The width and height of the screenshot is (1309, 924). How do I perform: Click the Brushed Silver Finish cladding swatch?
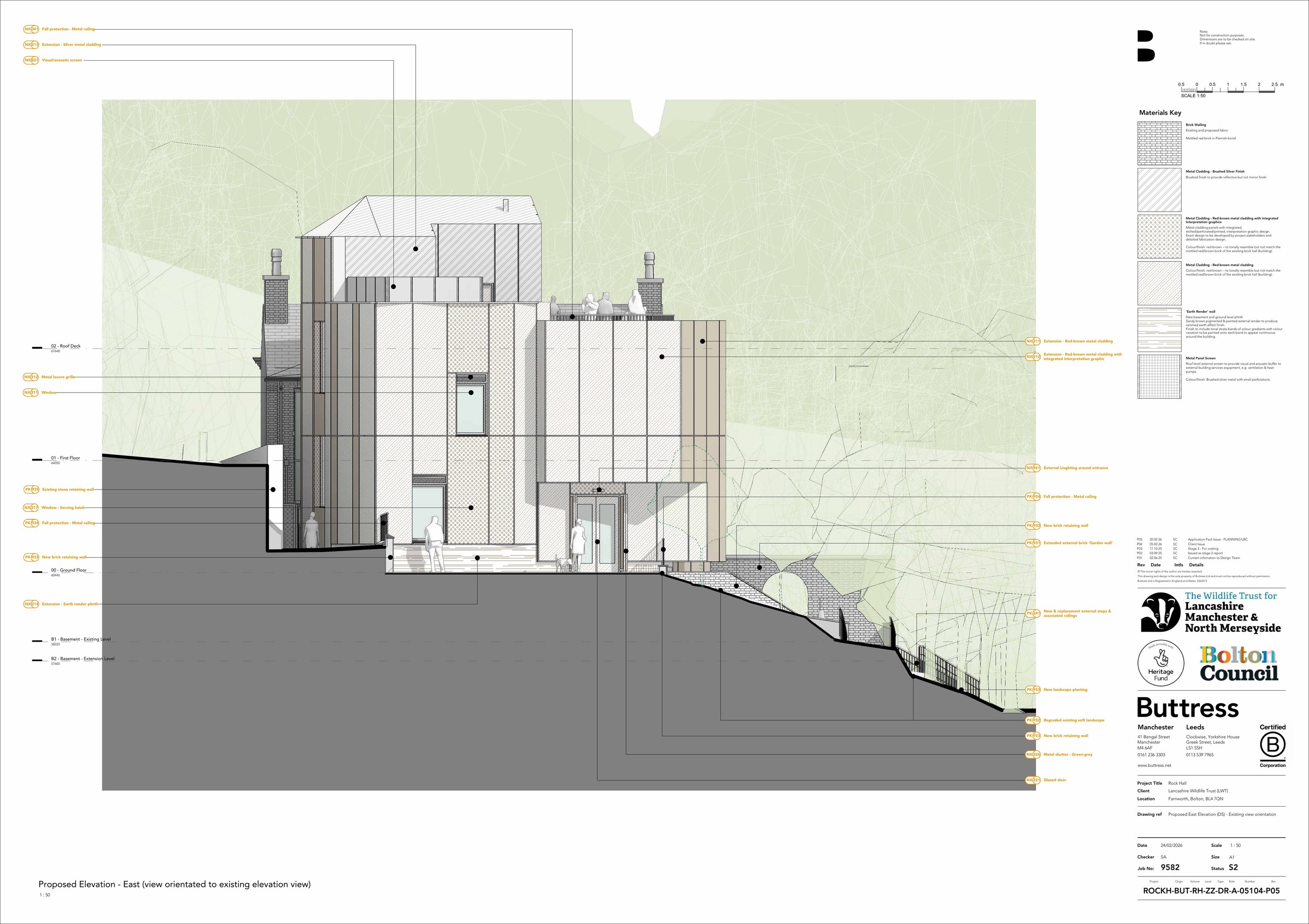(1159, 190)
